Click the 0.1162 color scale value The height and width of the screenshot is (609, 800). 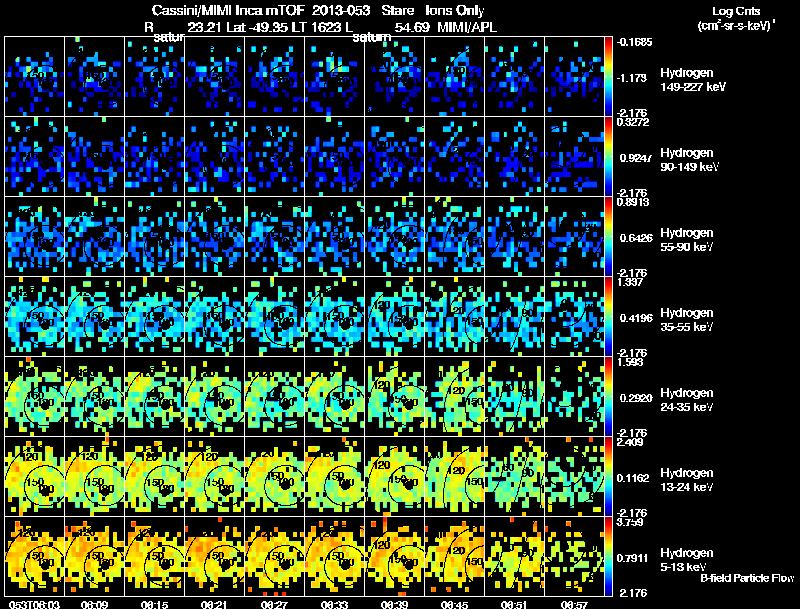pyautogui.click(x=636, y=478)
